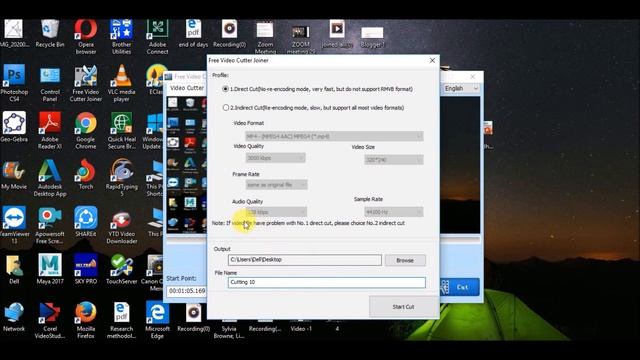Open Adobe Reader XI shortcut
Viewport: 640px width, 360px height.
(50, 130)
